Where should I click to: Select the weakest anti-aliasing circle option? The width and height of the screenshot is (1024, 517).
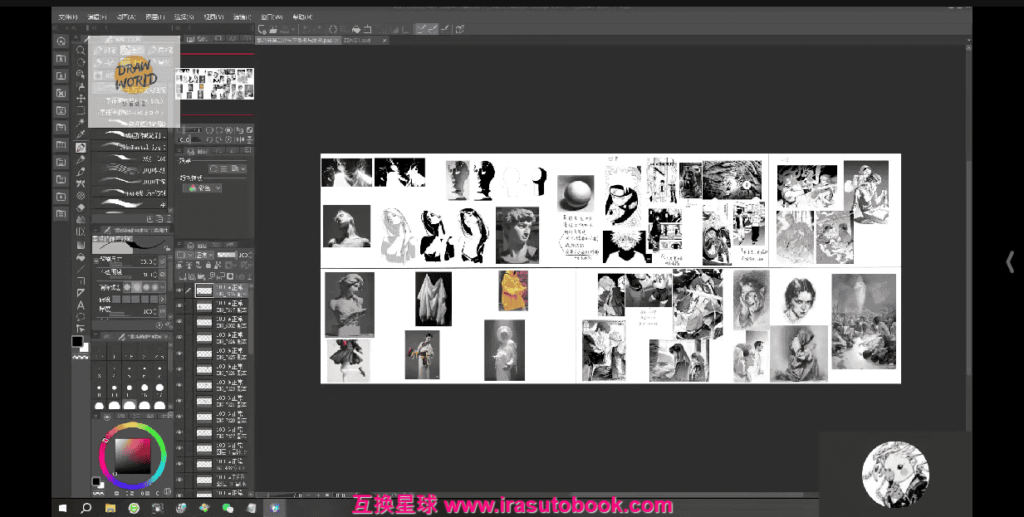[x=128, y=287]
